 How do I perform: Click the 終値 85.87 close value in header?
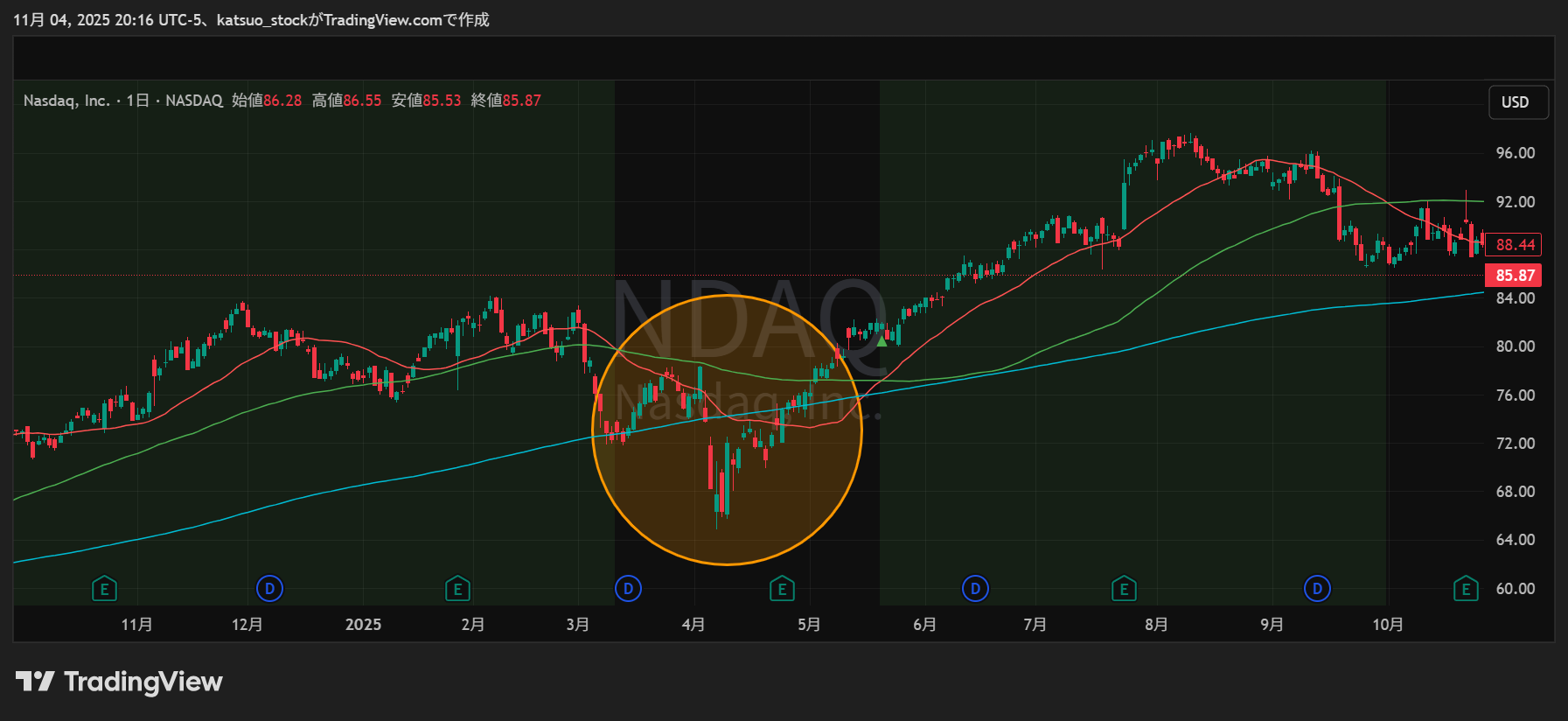506,101
